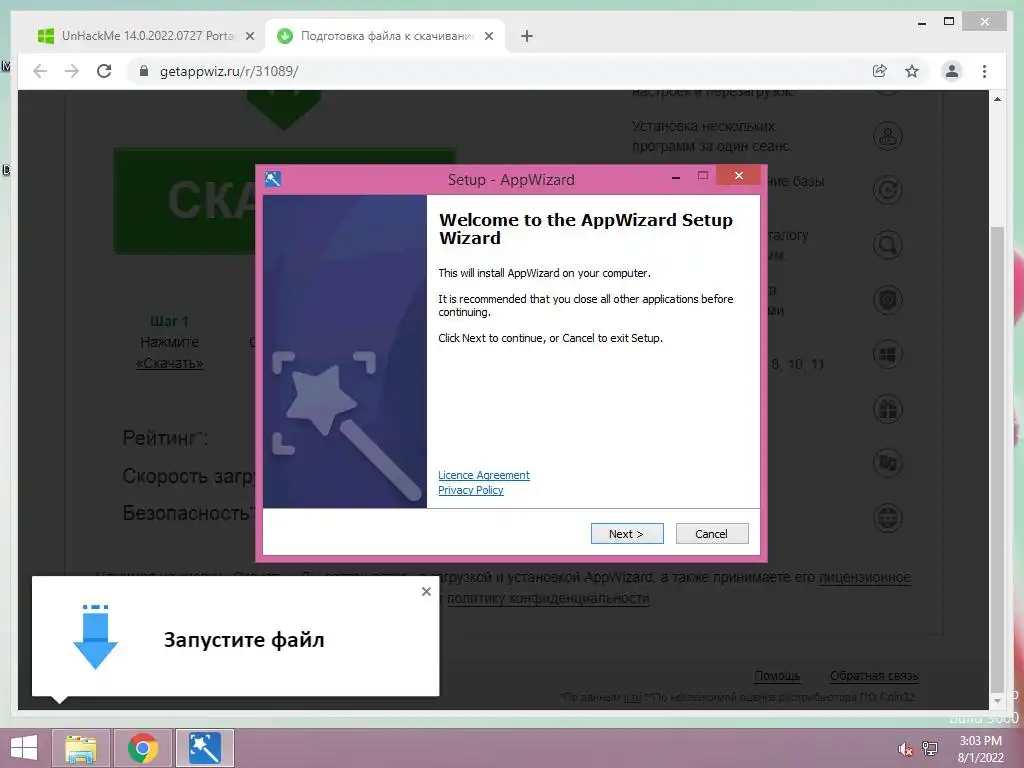Go back in Chrome
1024x768 pixels.
pyautogui.click(x=40, y=71)
